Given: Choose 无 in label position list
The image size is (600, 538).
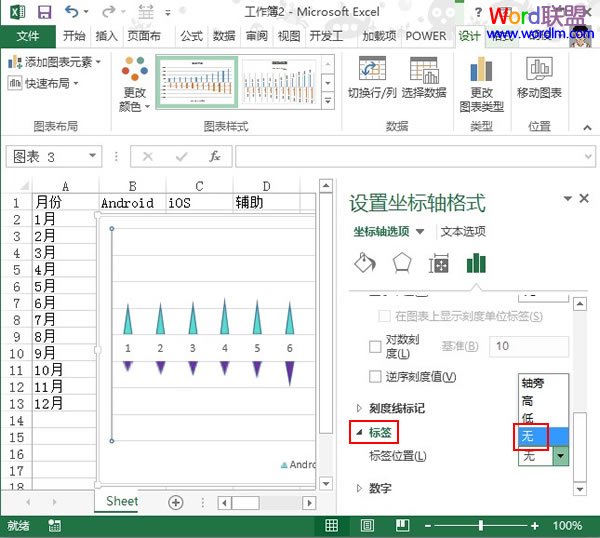Looking at the screenshot, I should click(x=543, y=436).
